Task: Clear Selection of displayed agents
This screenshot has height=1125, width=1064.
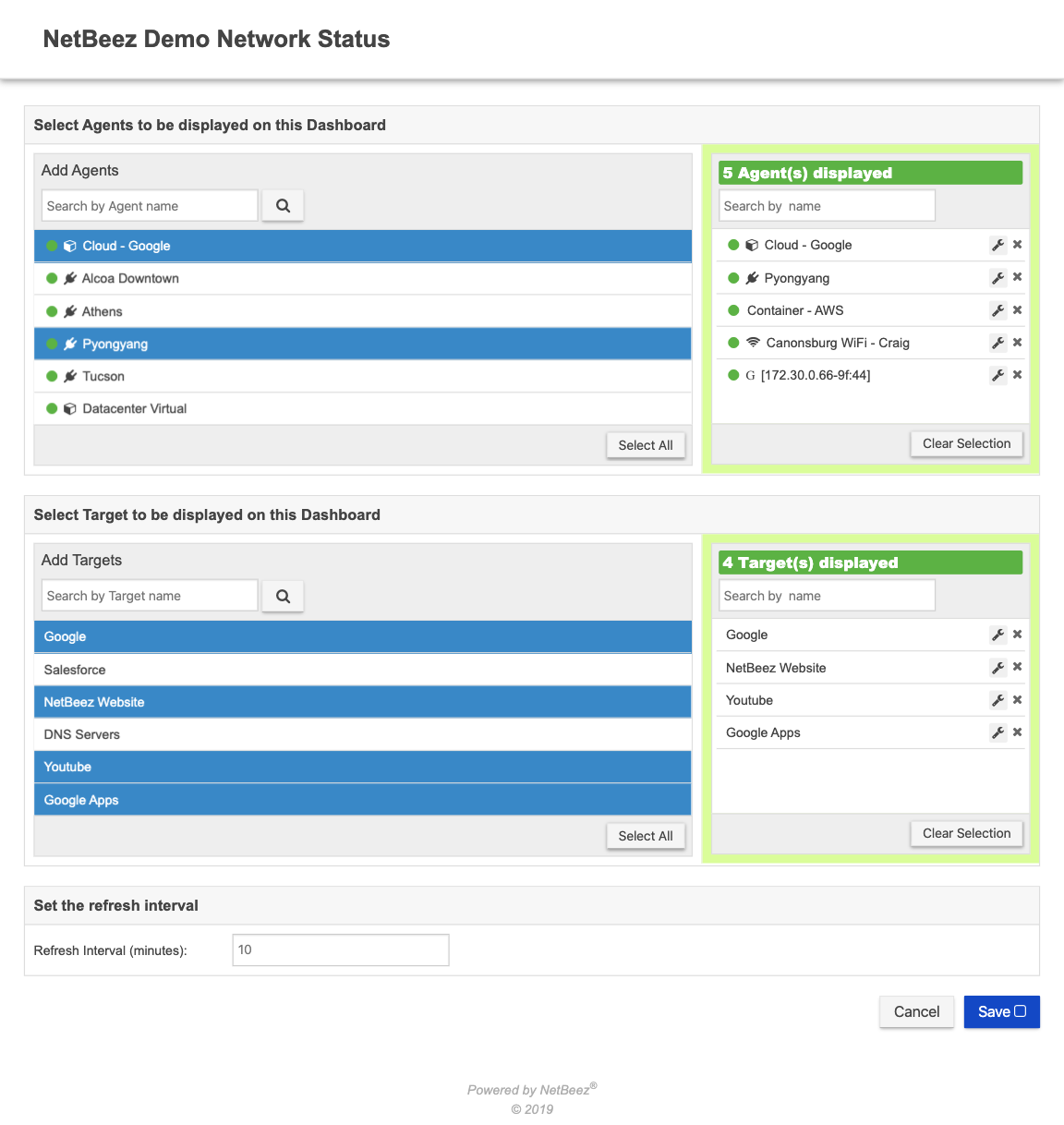Action: pos(967,443)
